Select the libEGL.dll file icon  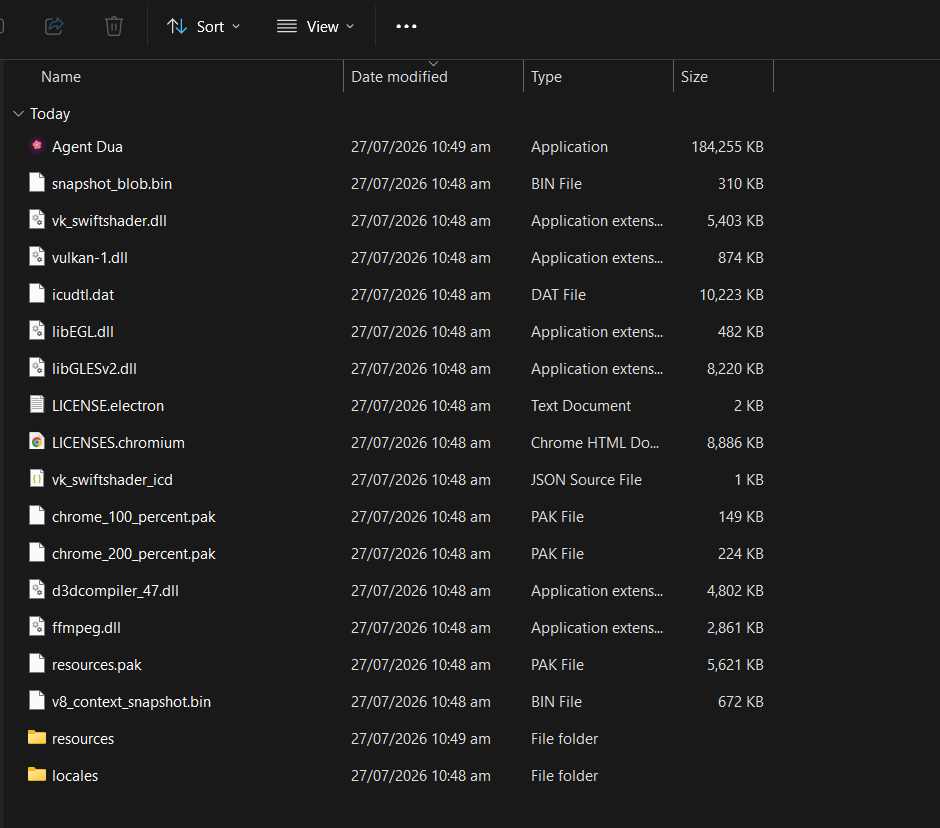click(37, 331)
